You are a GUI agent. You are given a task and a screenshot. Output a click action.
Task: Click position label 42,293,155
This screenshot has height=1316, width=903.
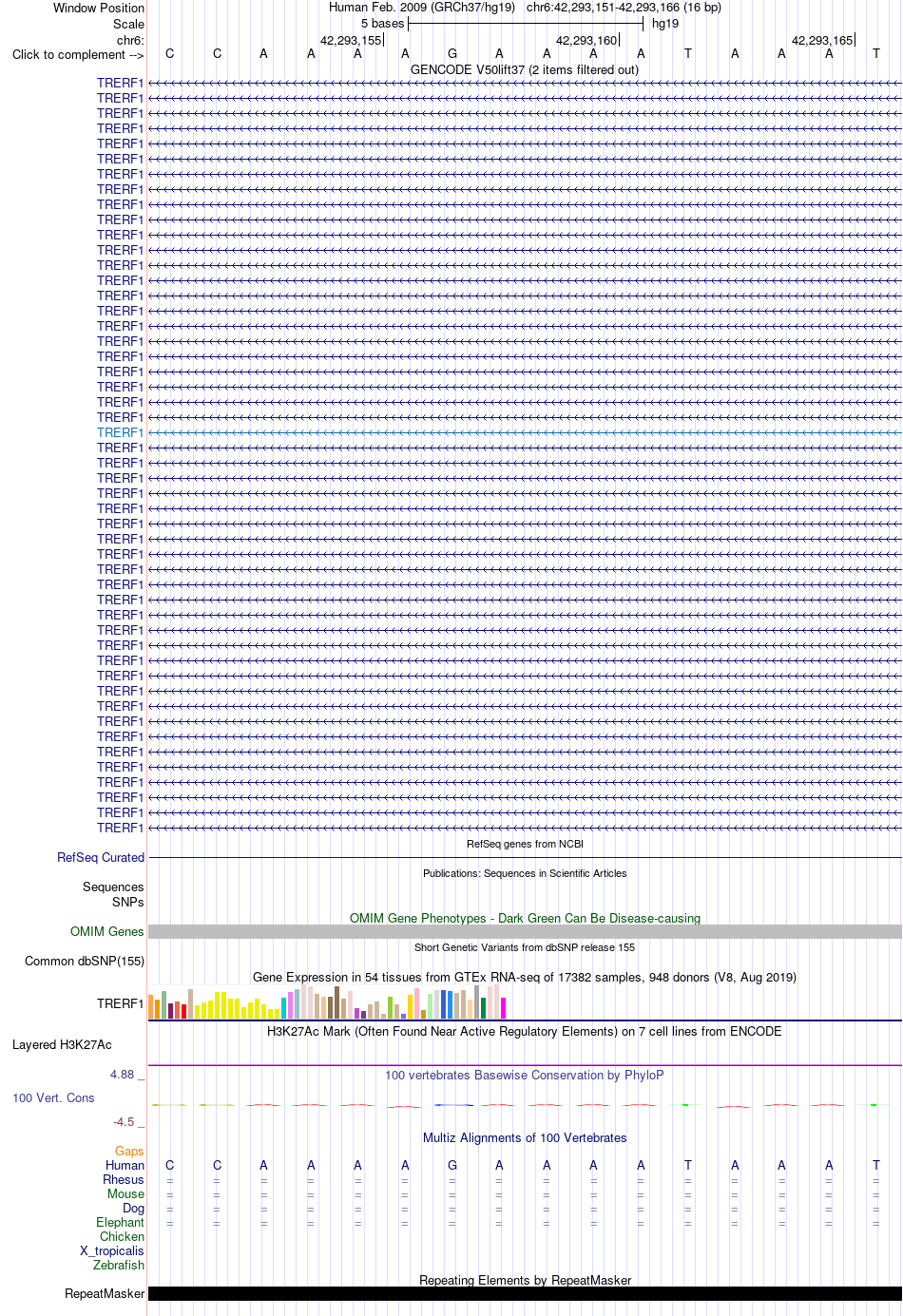pos(351,41)
